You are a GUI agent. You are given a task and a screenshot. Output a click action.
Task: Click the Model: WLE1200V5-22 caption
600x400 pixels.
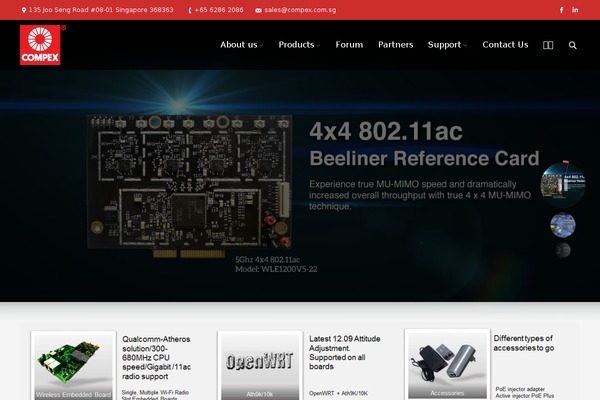coord(276,269)
